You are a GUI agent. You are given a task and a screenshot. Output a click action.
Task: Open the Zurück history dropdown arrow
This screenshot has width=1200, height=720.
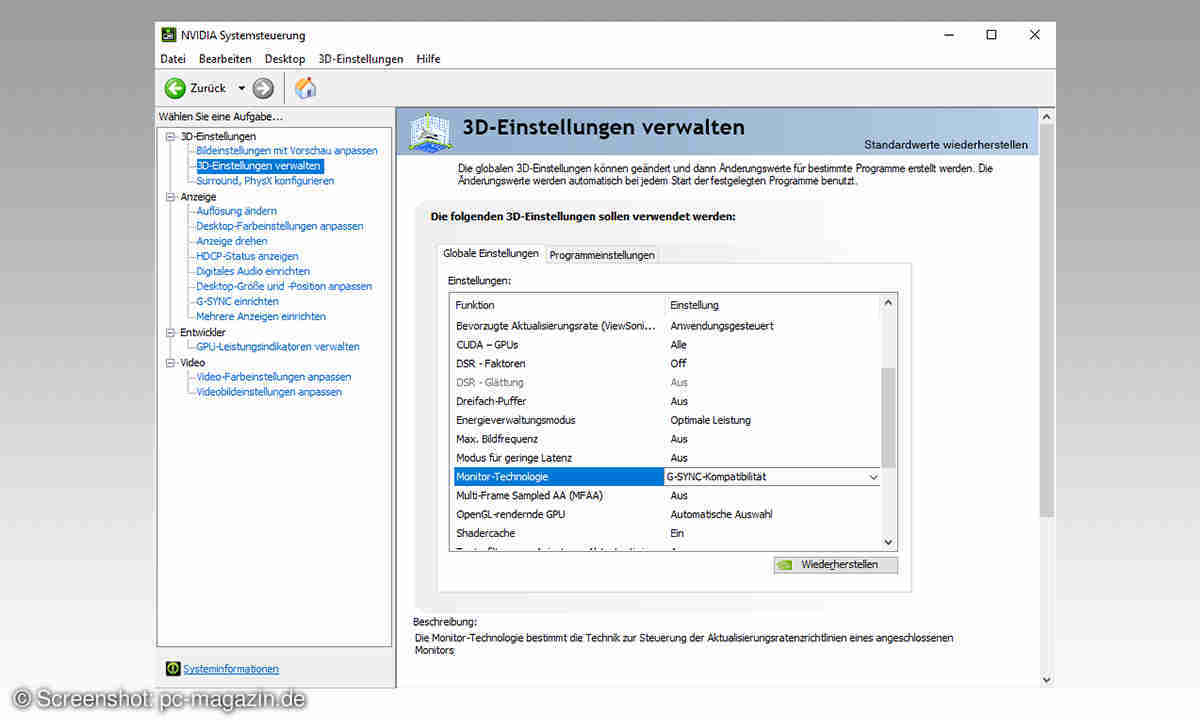pos(241,88)
